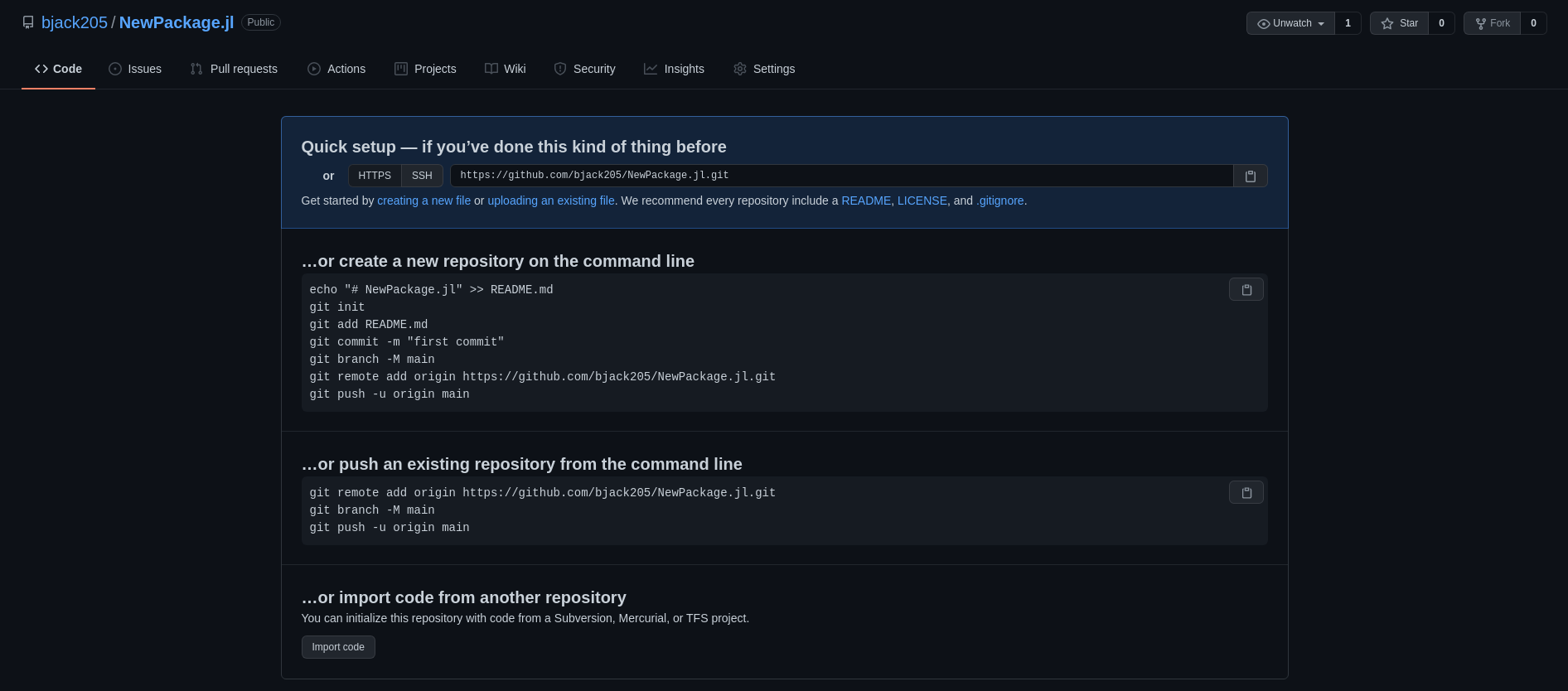Open the bjack205 owner profile link
Viewport: 1568px width, 691px height.
75,22
